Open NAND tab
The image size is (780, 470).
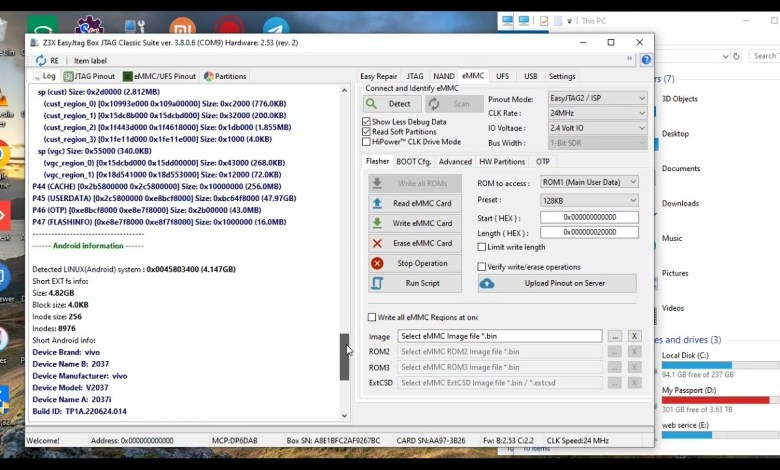443,76
